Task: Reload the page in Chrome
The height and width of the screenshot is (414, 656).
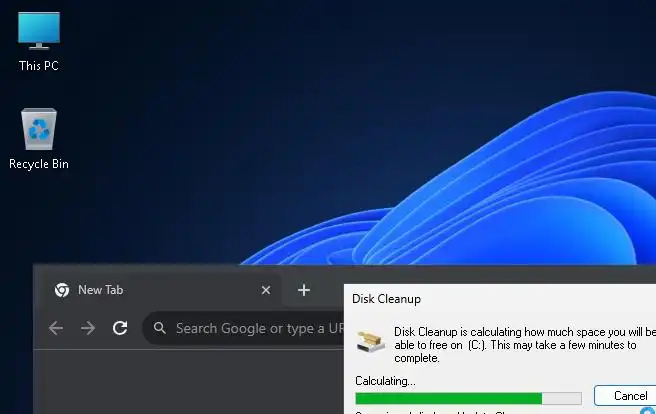Action: [x=120, y=328]
